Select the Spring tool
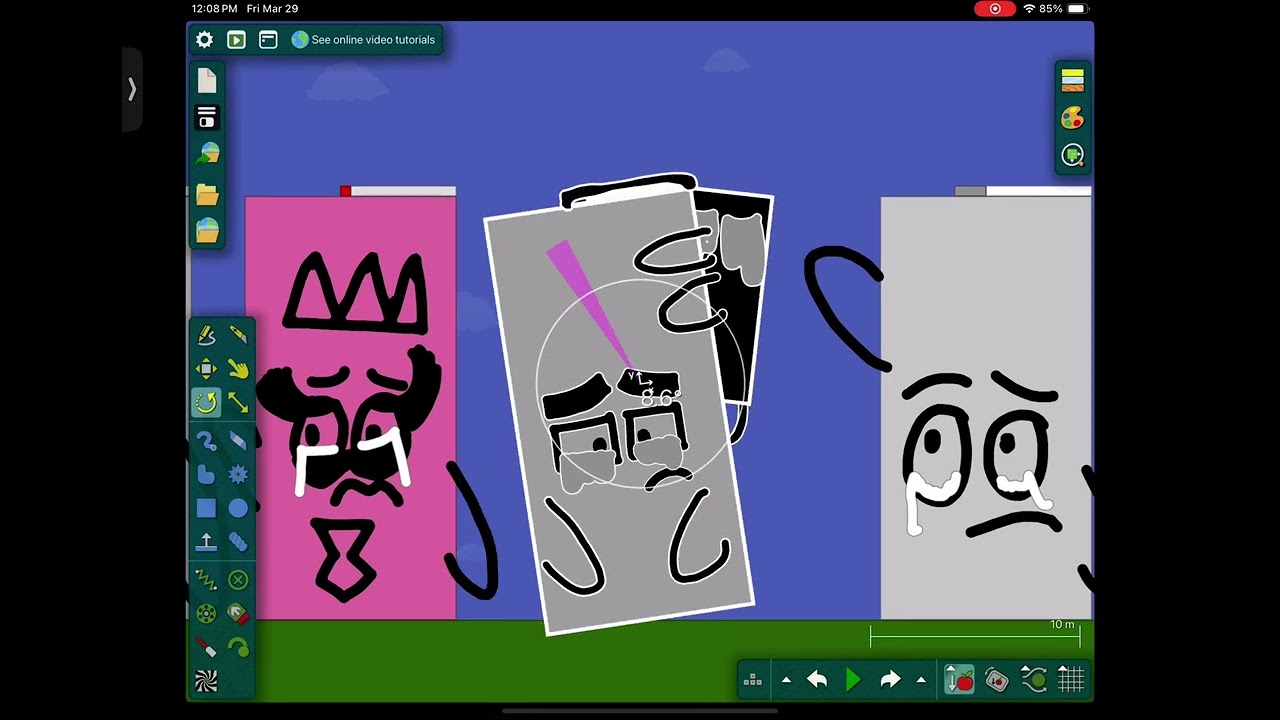1280x720 pixels. pyautogui.click(x=206, y=580)
